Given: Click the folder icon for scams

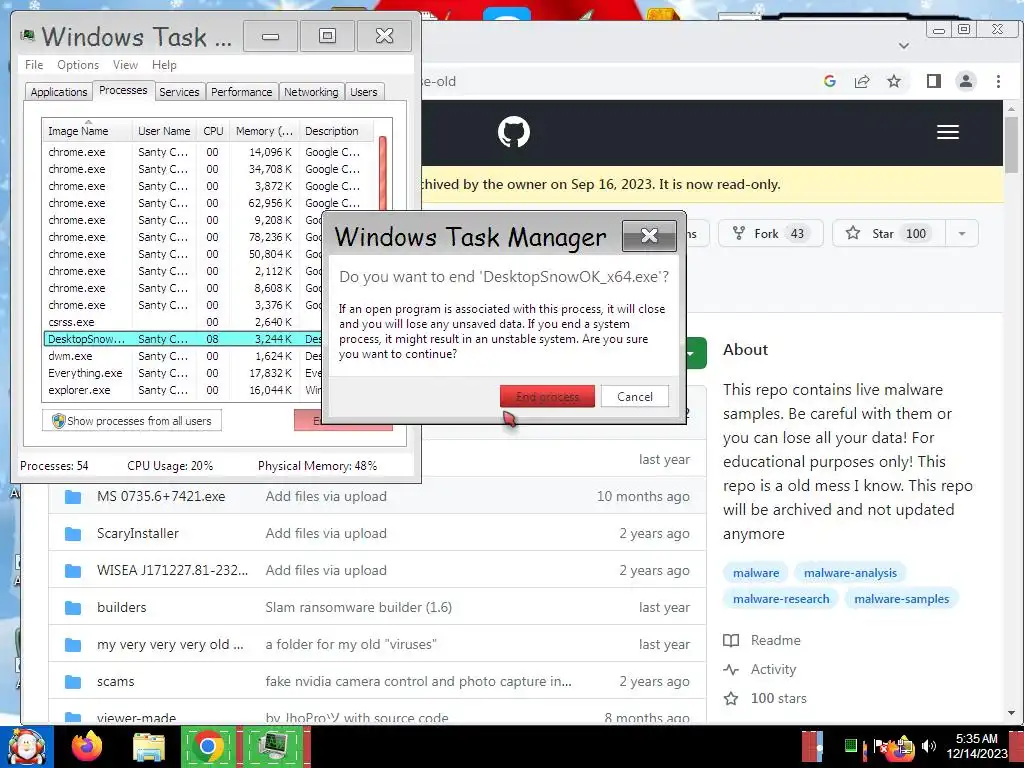Looking at the screenshot, I should click(73, 682).
